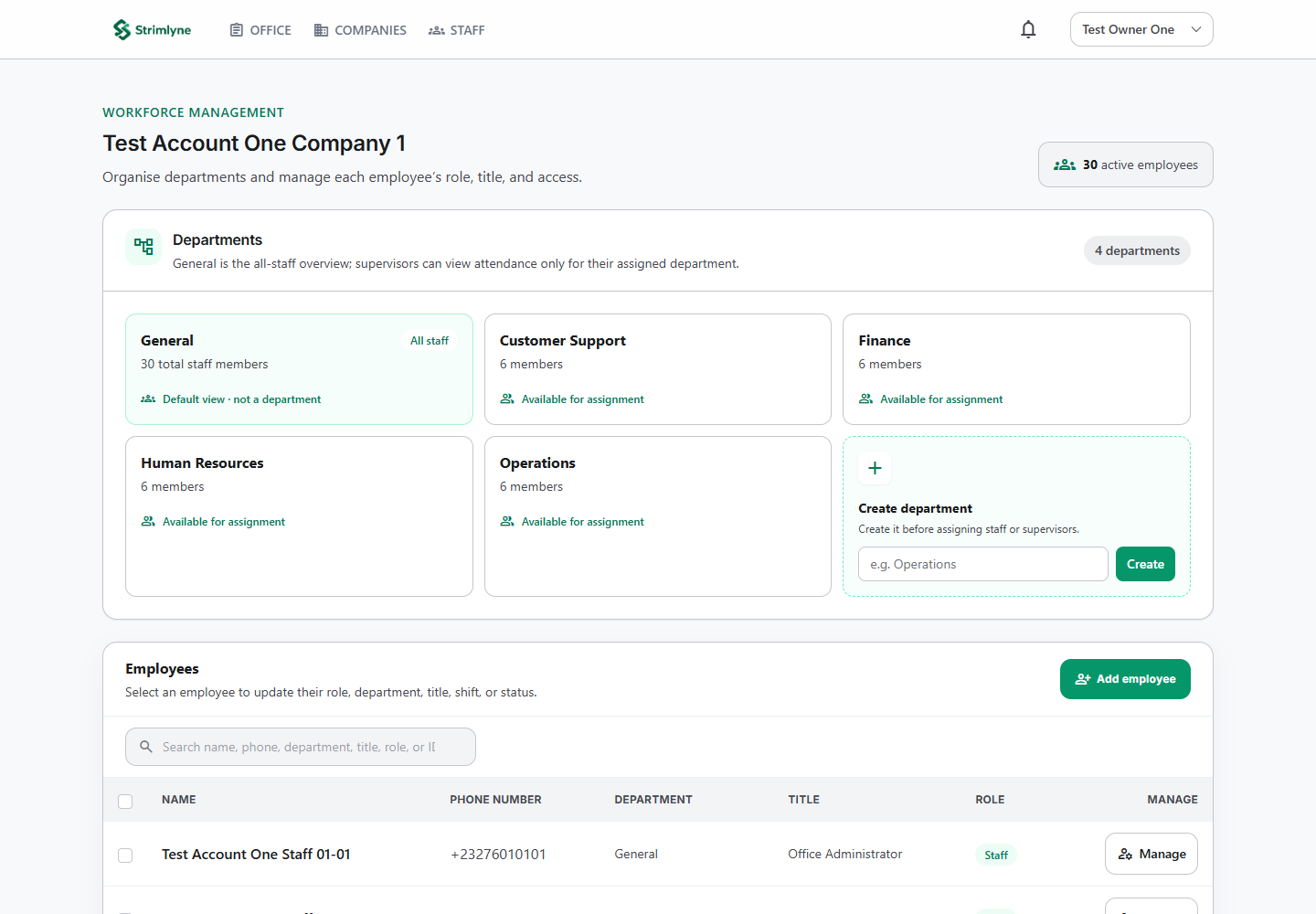Viewport: 1316px width, 914px height.
Task: Select the Finance department card
Action: (x=1016, y=369)
